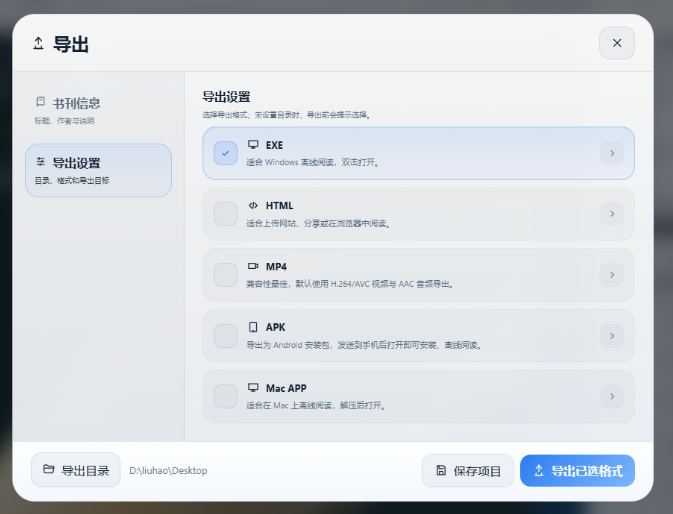Image resolution: width=673 pixels, height=514 pixels.
Task: Click the monitor icon beside EXE
Action: (x=253, y=145)
